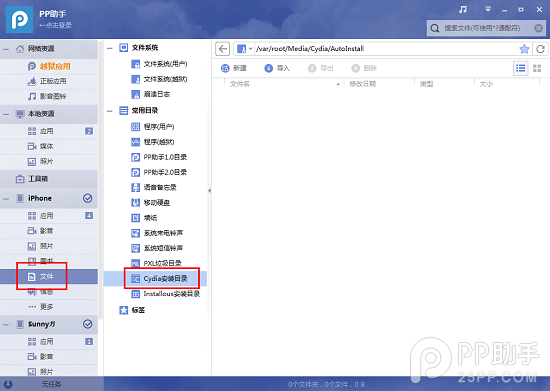Click the 导出 export button
550x391 pixels.
(x=321, y=68)
